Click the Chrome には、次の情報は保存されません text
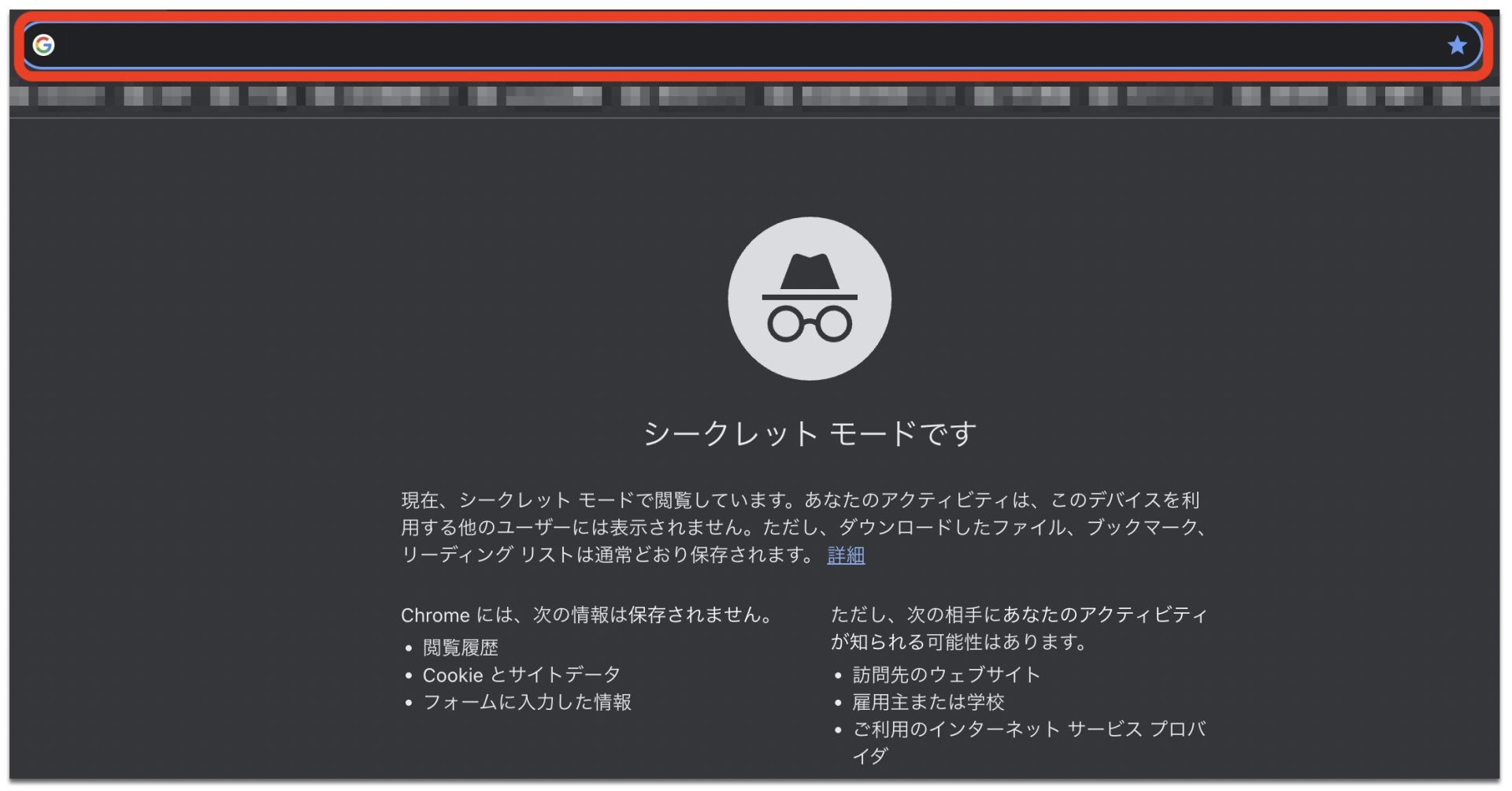The height and width of the screenshot is (791, 1512). pyautogui.click(x=586, y=615)
